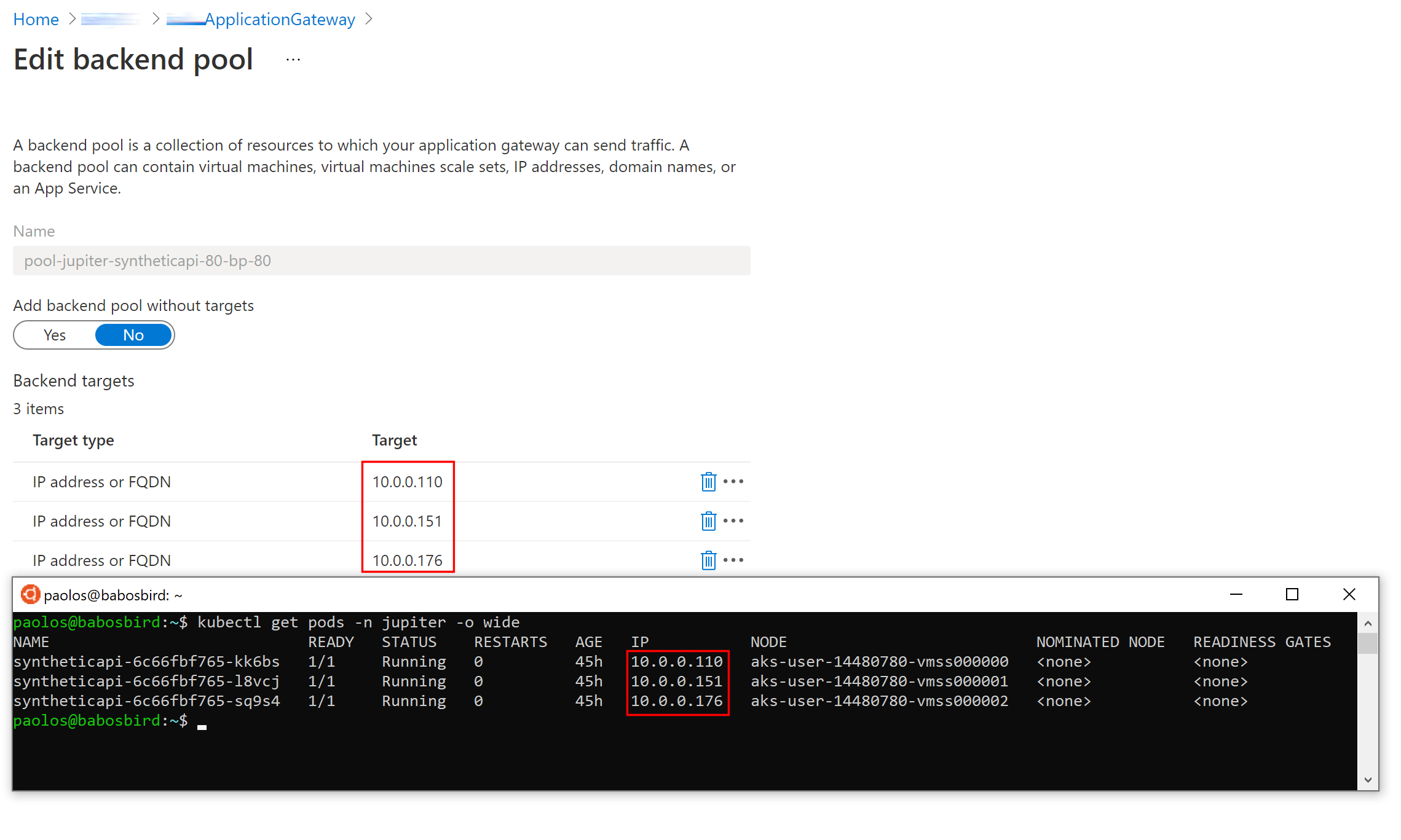Click the terminal prompt cursor line

click(x=110, y=721)
